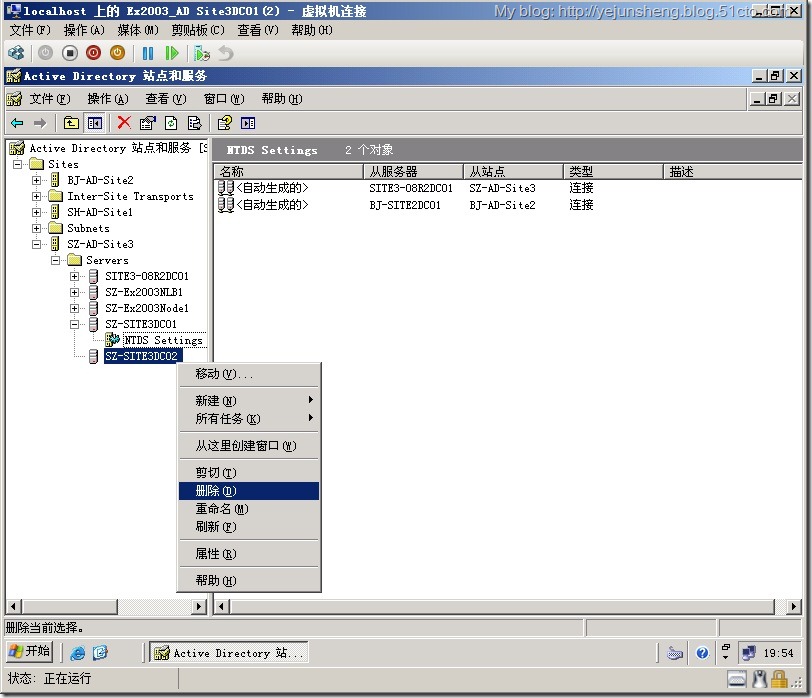This screenshot has height=698, width=812.
Task: Click the VM Start power icon
Action: [x=46, y=53]
